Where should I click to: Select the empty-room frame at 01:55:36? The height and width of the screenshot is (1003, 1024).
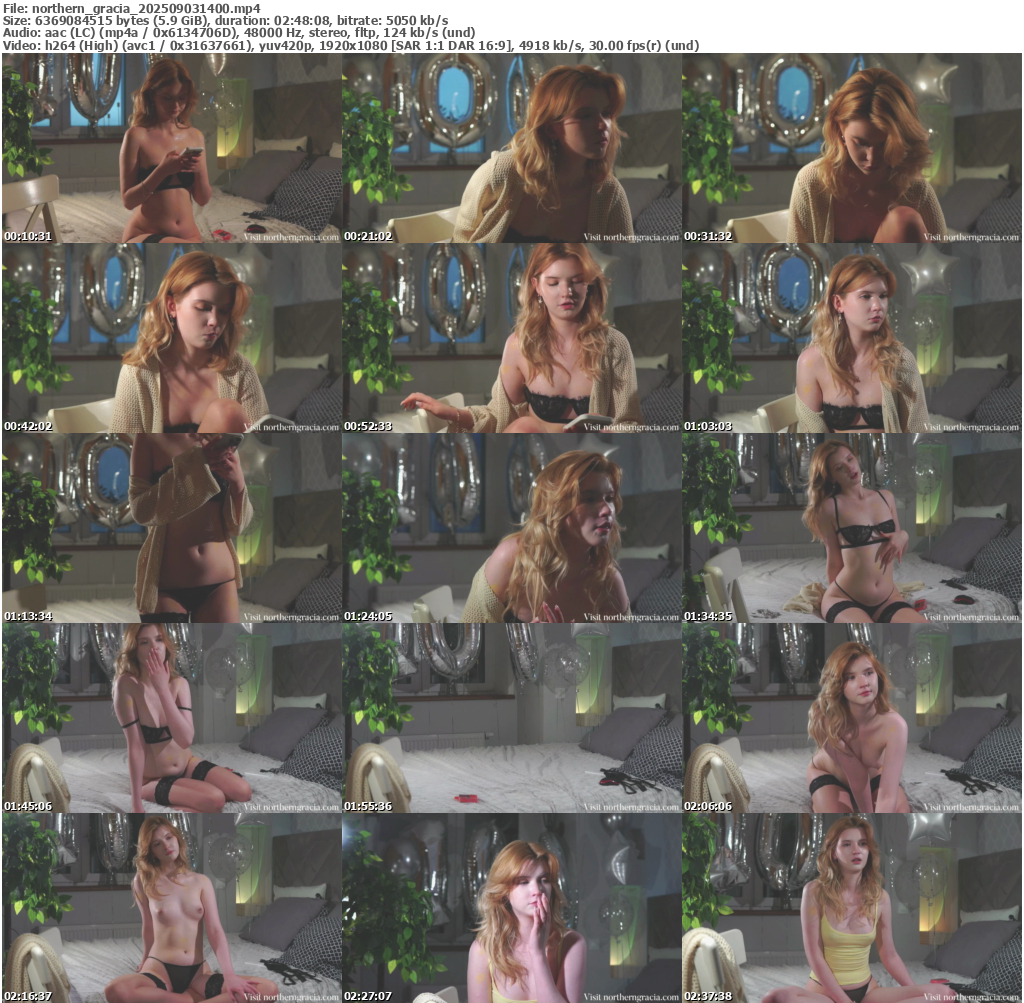pos(511,718)
